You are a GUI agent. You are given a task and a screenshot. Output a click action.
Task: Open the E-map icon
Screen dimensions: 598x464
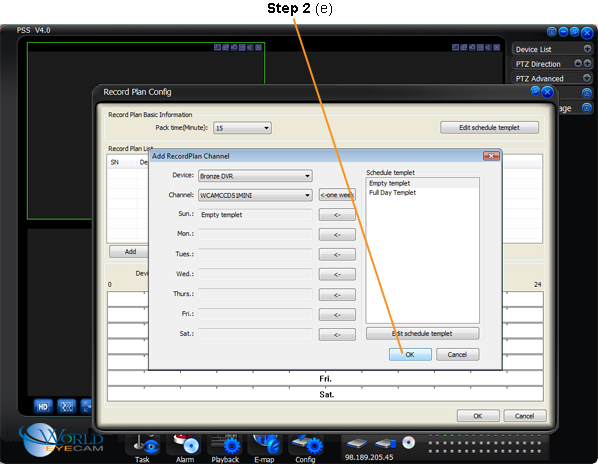point(266,444)
